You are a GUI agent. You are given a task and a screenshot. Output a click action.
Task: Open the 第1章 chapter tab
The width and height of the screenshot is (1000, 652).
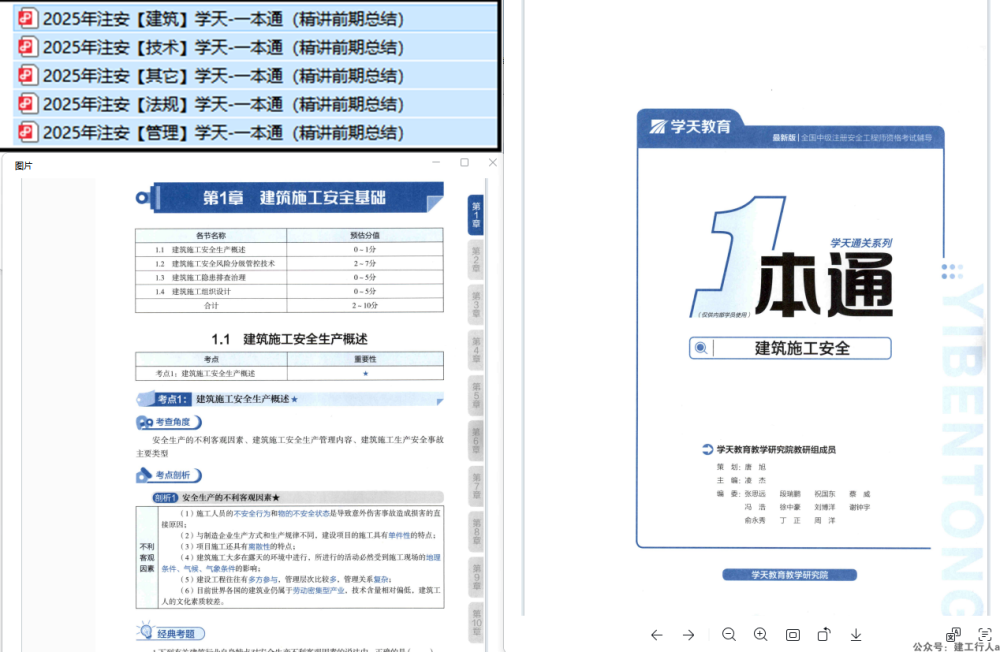click(x=476, y=214)
